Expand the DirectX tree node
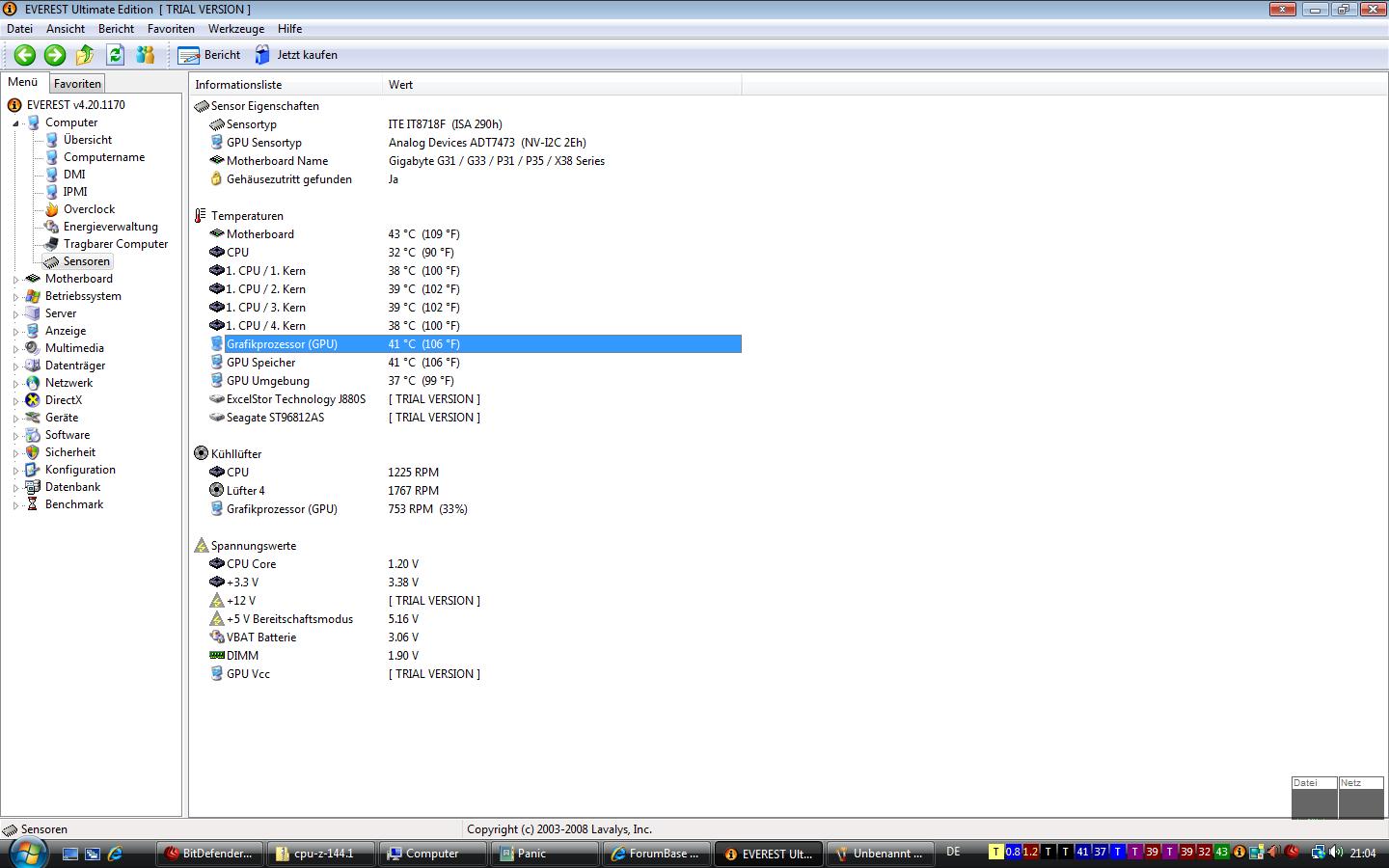 15,401
